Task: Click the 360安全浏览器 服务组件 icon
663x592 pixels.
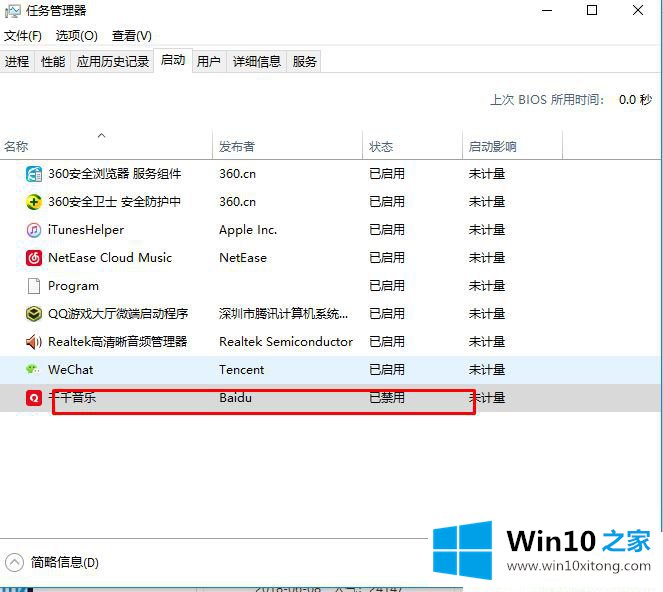Action: click(34, 174)
